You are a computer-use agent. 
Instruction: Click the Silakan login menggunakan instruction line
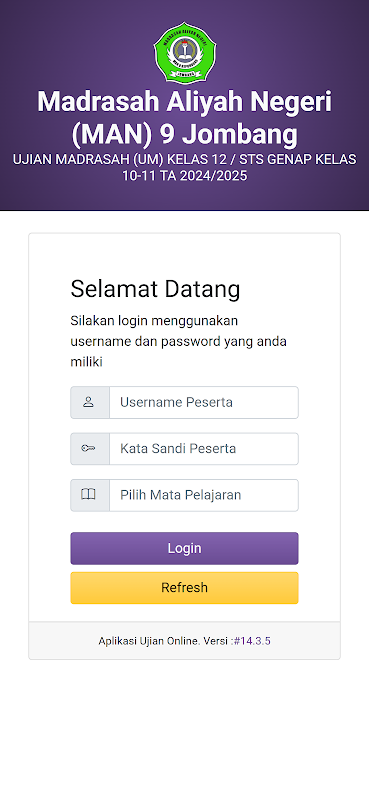(154, 321)
